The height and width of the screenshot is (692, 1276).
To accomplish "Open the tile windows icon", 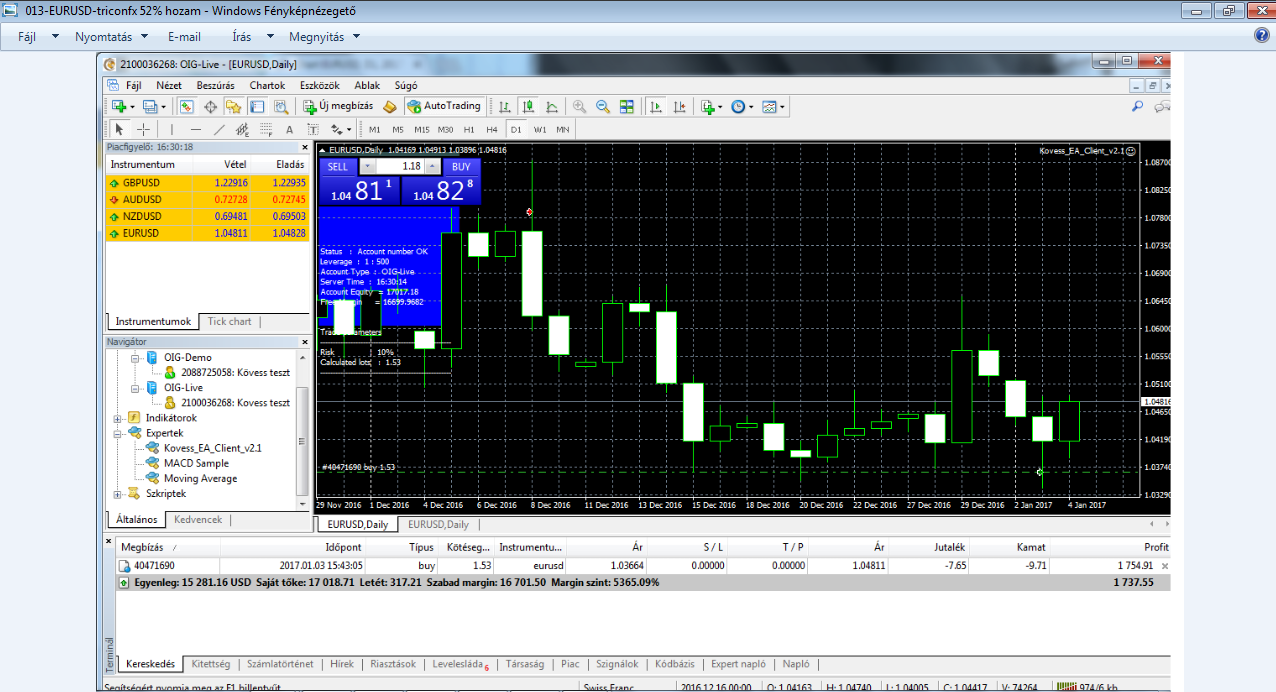I will pyautogui.click(x=627, y=106).
